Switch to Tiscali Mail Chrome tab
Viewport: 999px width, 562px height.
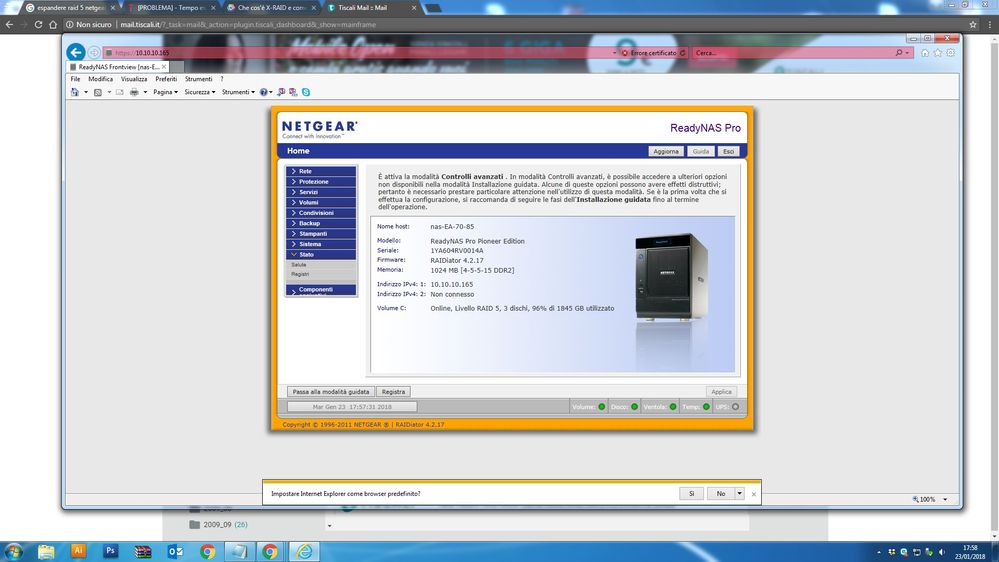[371, 8]
